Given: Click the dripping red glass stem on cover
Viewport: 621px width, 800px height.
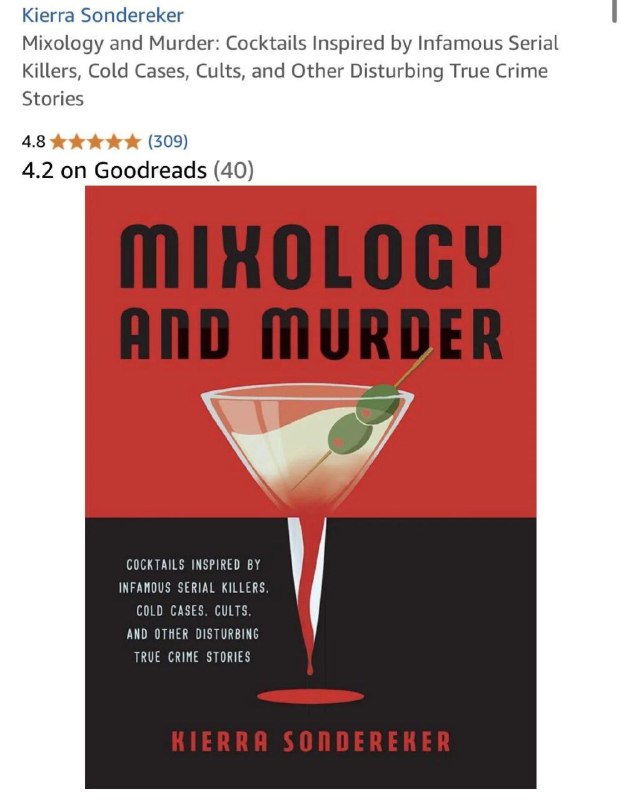Looking at the screenshot, I should coord(308,594).
